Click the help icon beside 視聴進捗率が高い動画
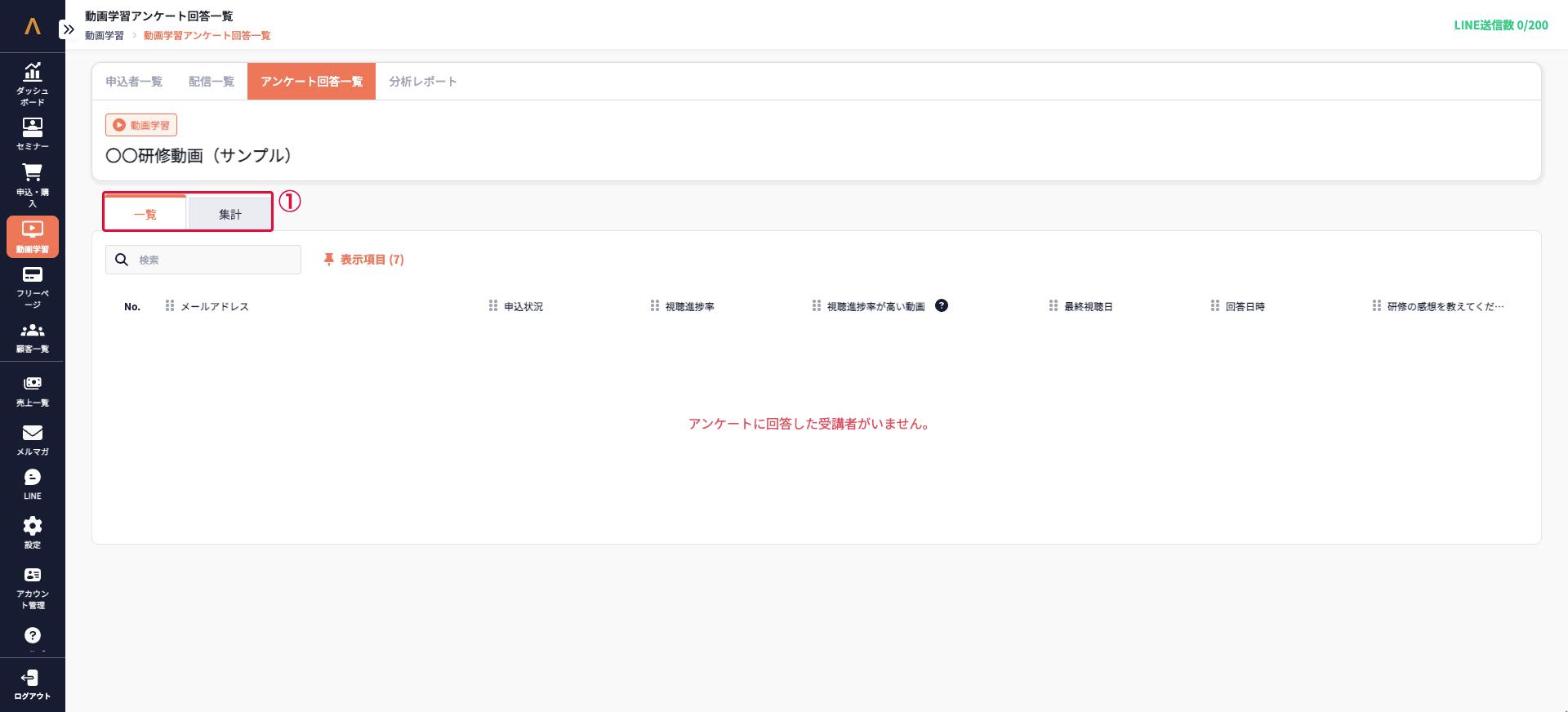 pos(941,306)
